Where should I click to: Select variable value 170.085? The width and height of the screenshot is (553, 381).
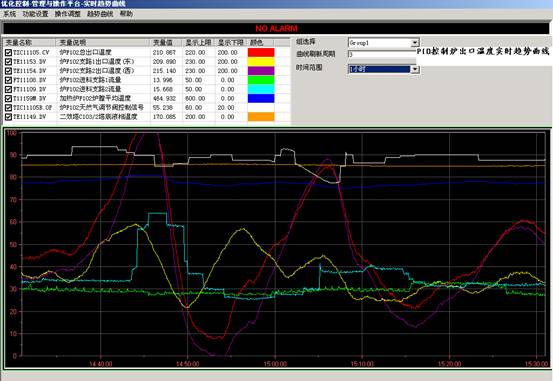164,117
